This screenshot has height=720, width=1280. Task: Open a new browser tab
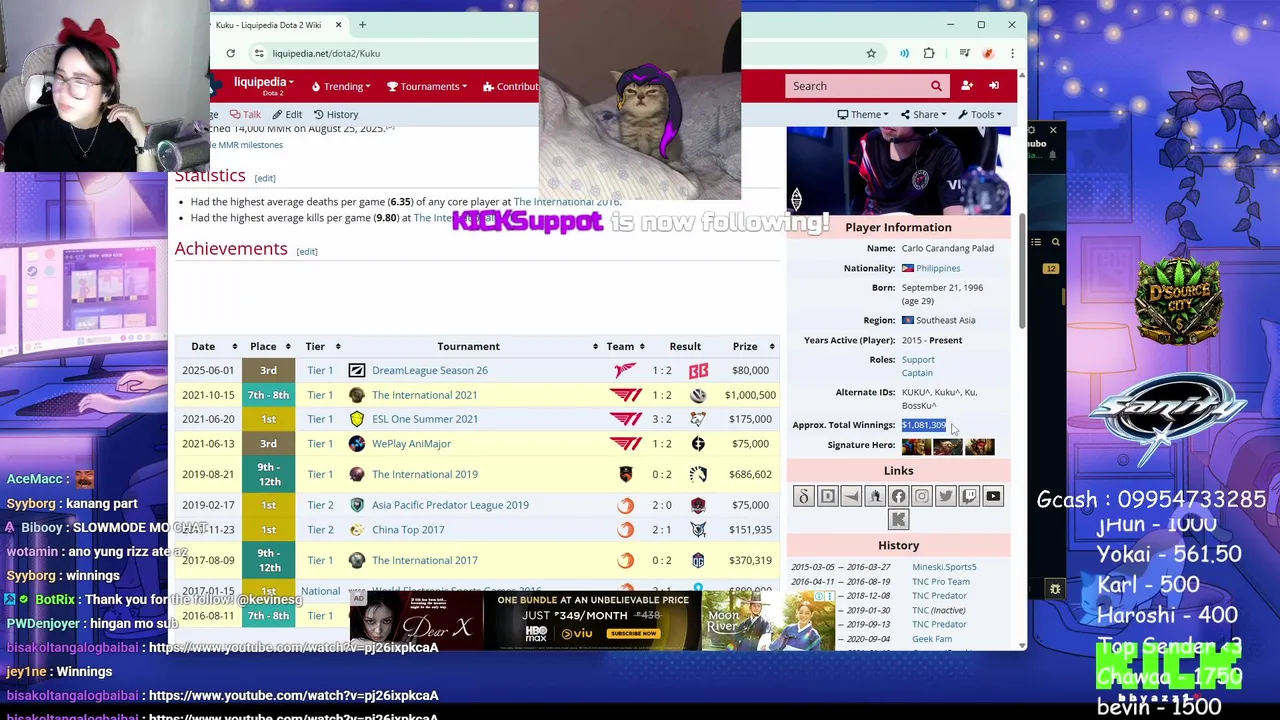362,25
